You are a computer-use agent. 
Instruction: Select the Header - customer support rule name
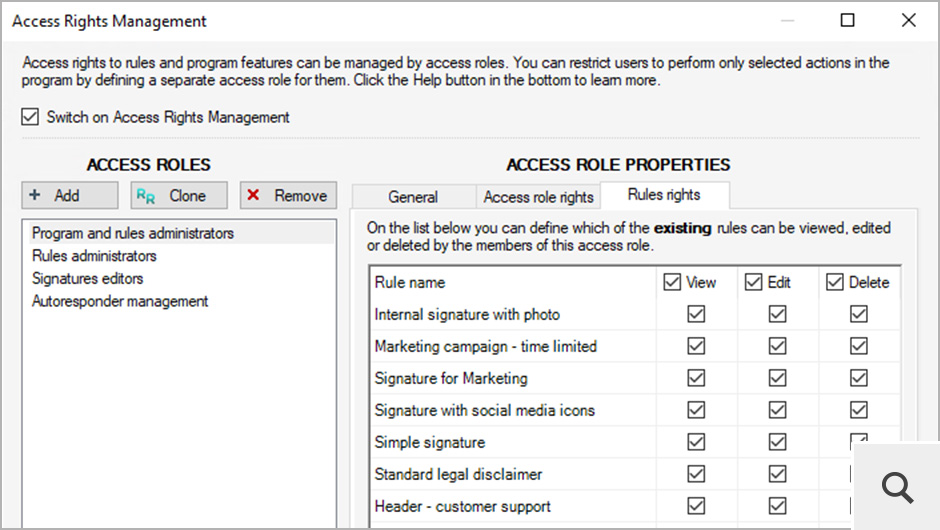coord(462,507)
